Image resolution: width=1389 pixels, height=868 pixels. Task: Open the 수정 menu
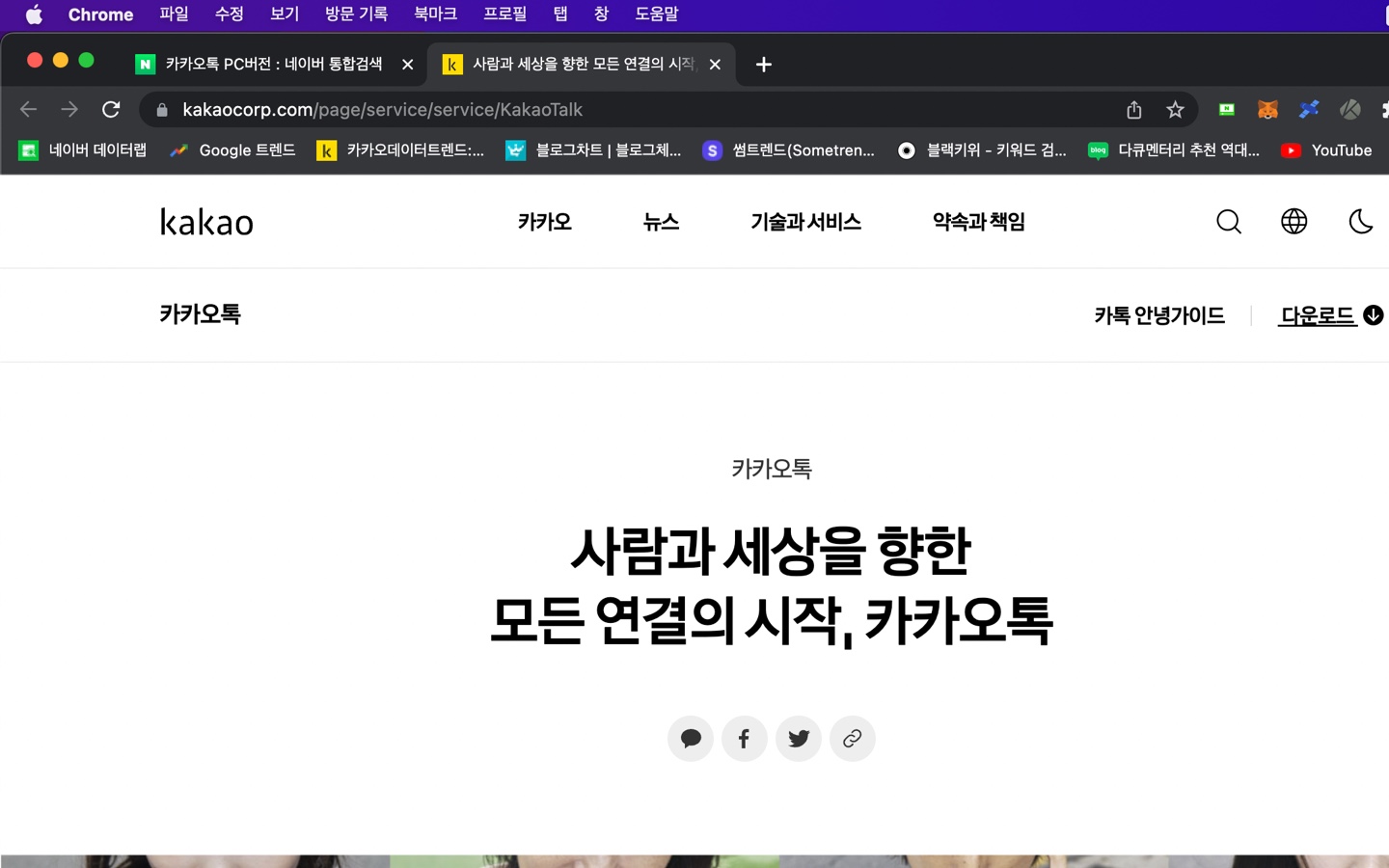pyautogui.click(x=230, y=14)
